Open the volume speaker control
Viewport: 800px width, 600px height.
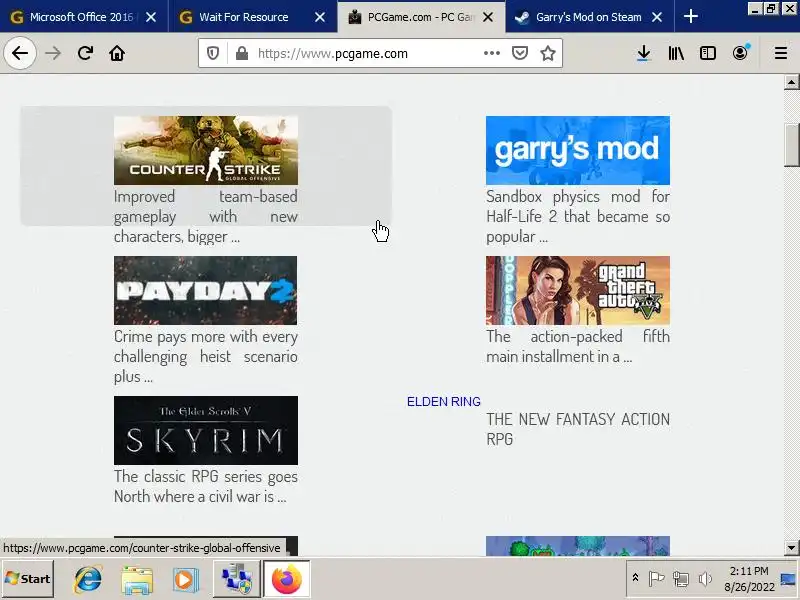(x=705, y=579)
